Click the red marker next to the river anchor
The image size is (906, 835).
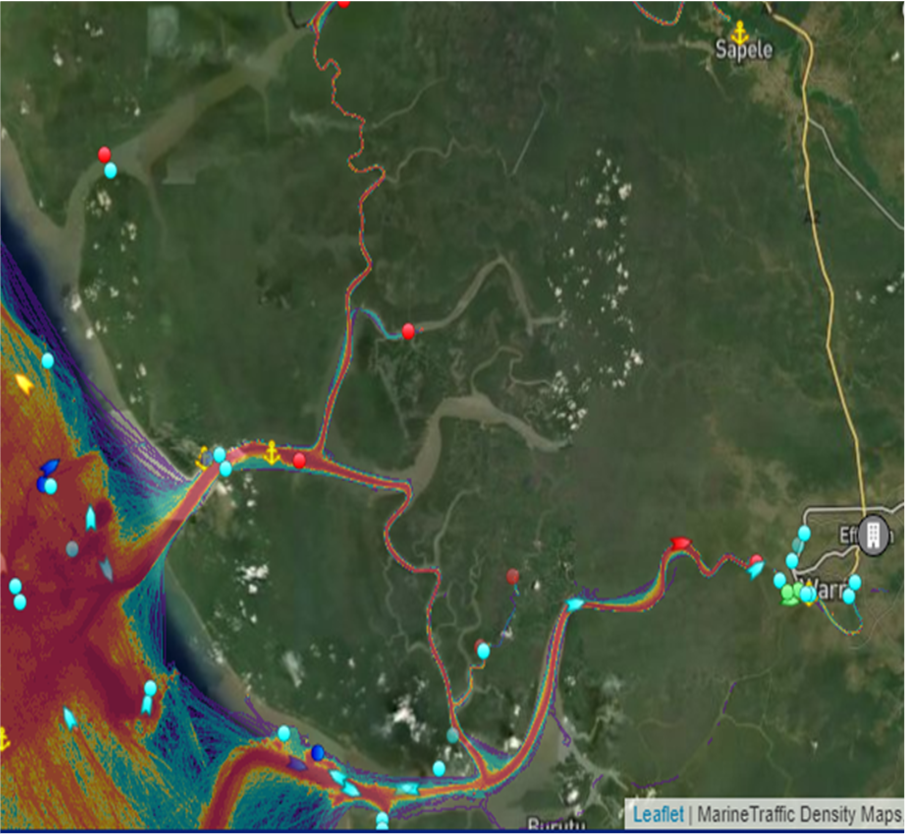[299, 460]
